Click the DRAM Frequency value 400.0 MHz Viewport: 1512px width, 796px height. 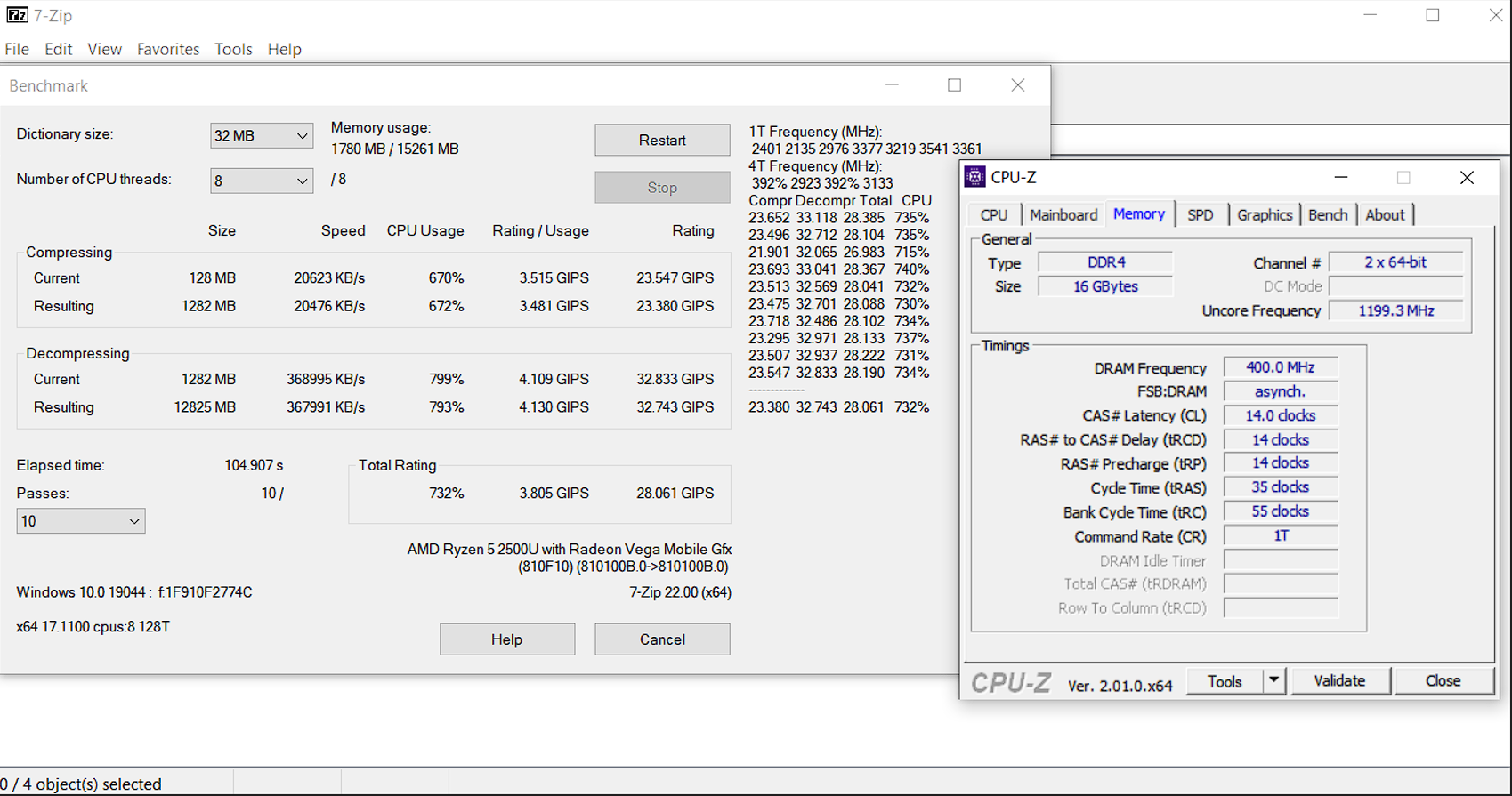(1281, 367)
